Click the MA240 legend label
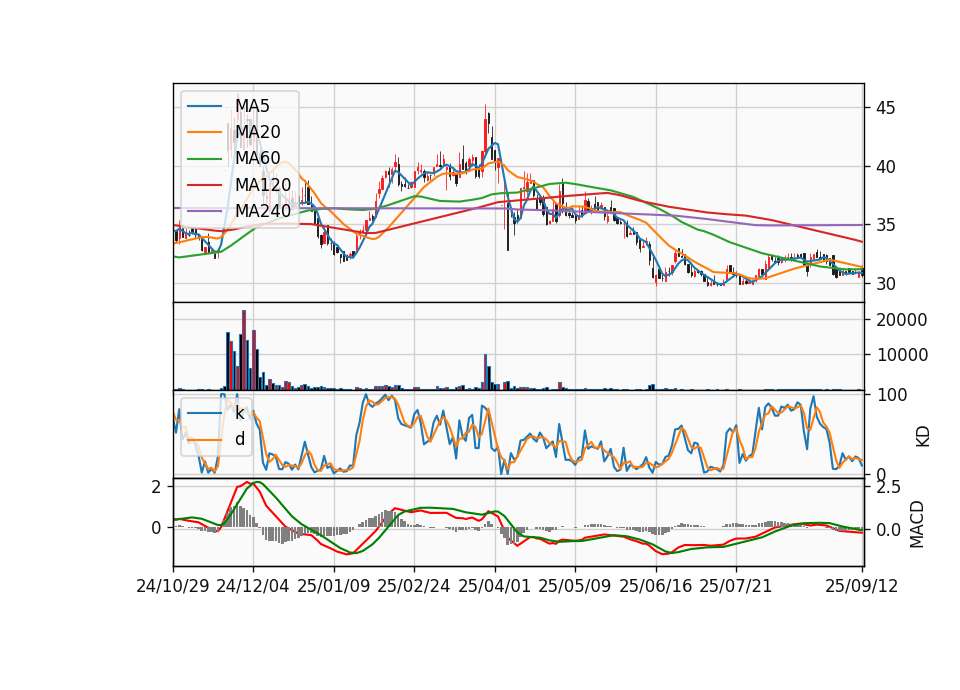960x690 pixels. (x=263, y=211)
